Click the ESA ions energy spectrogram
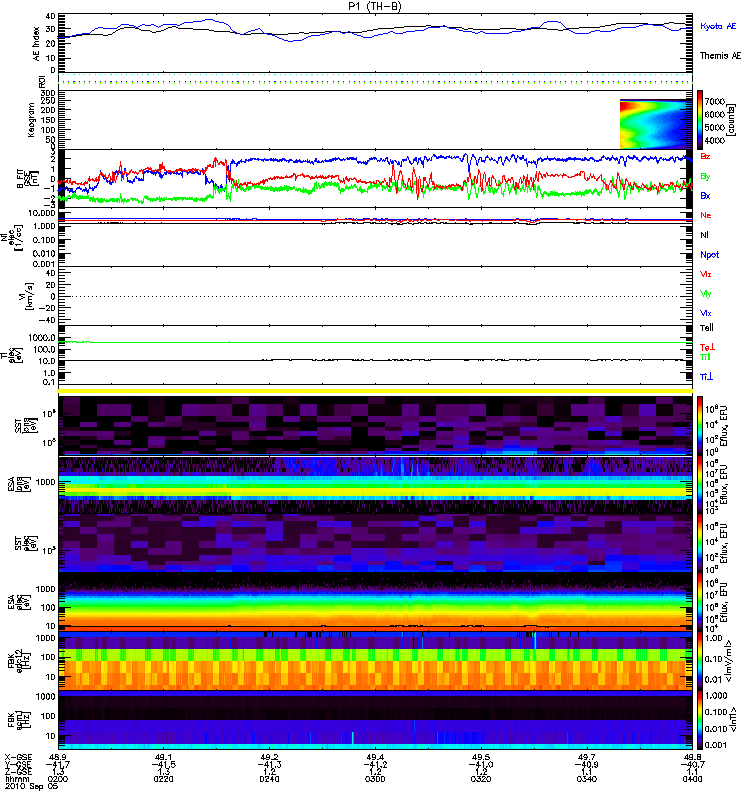 [x=375, y=485]
